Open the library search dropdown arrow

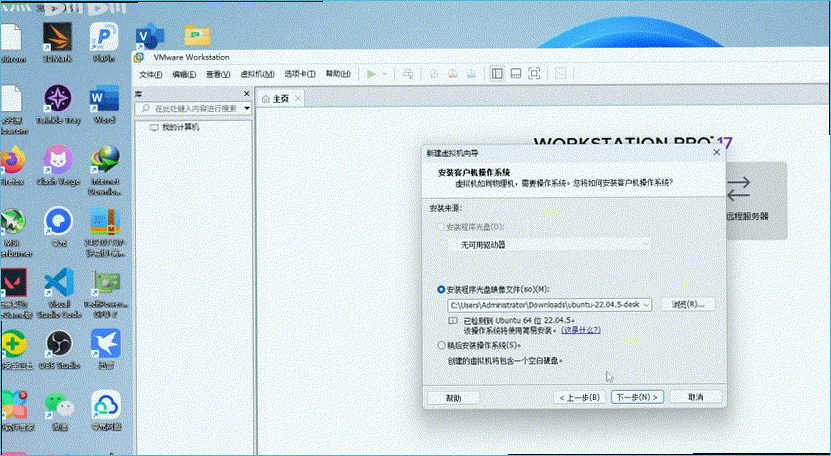point(247,108)
